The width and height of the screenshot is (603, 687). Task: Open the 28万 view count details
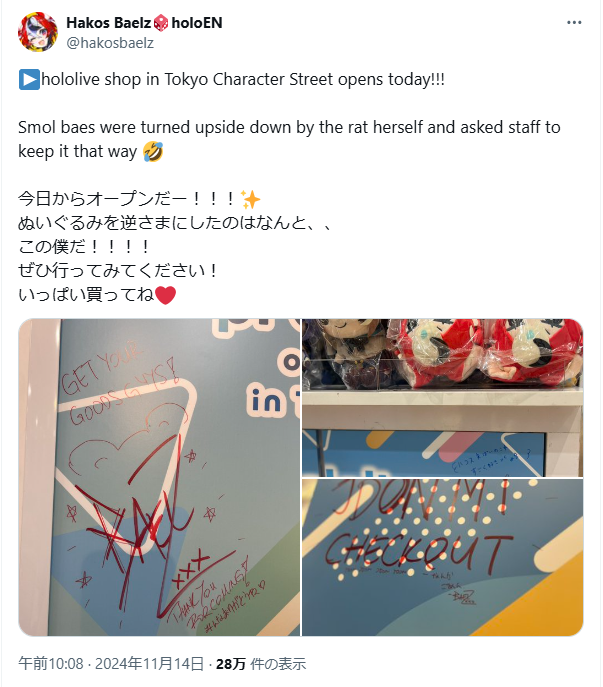click(261, 664)
